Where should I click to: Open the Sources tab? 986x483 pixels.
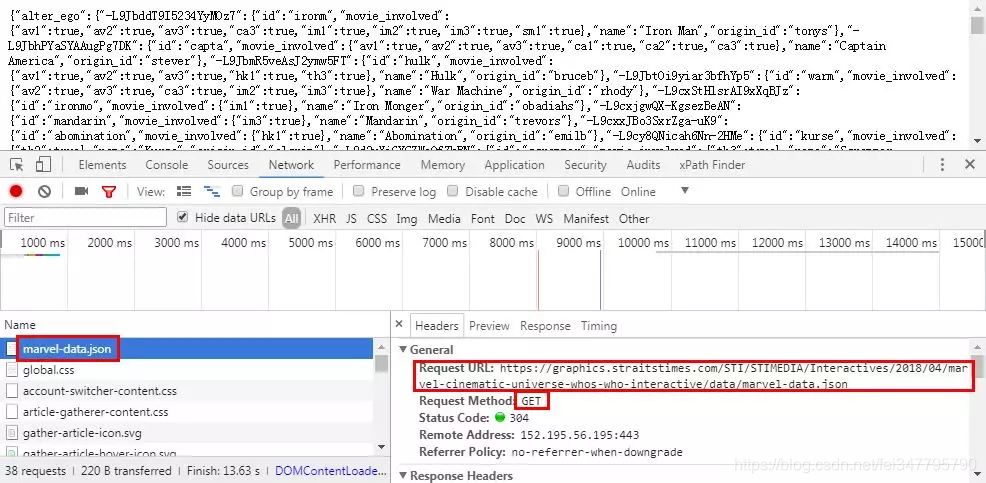click(228, 165)
